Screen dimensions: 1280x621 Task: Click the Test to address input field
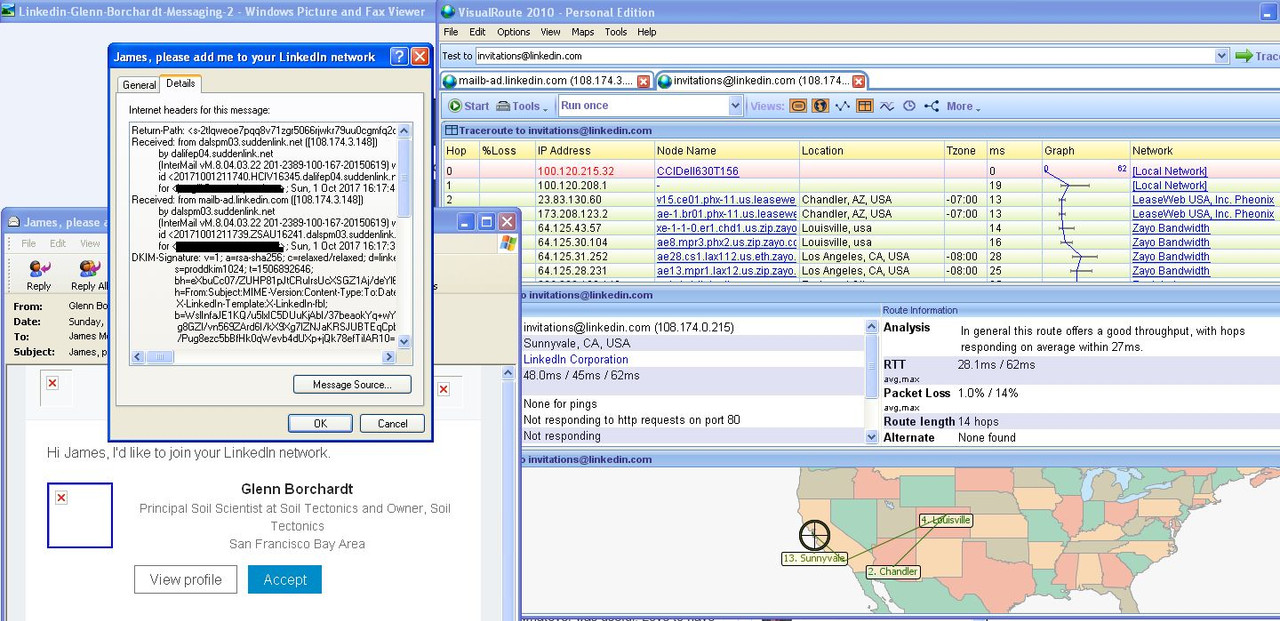tap(843, 56)
